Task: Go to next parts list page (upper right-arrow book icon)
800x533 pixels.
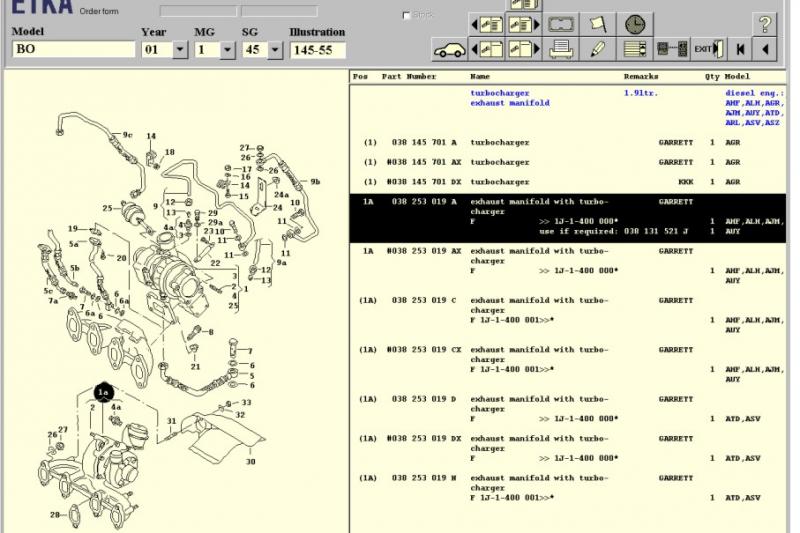Action: click(523, 24)
